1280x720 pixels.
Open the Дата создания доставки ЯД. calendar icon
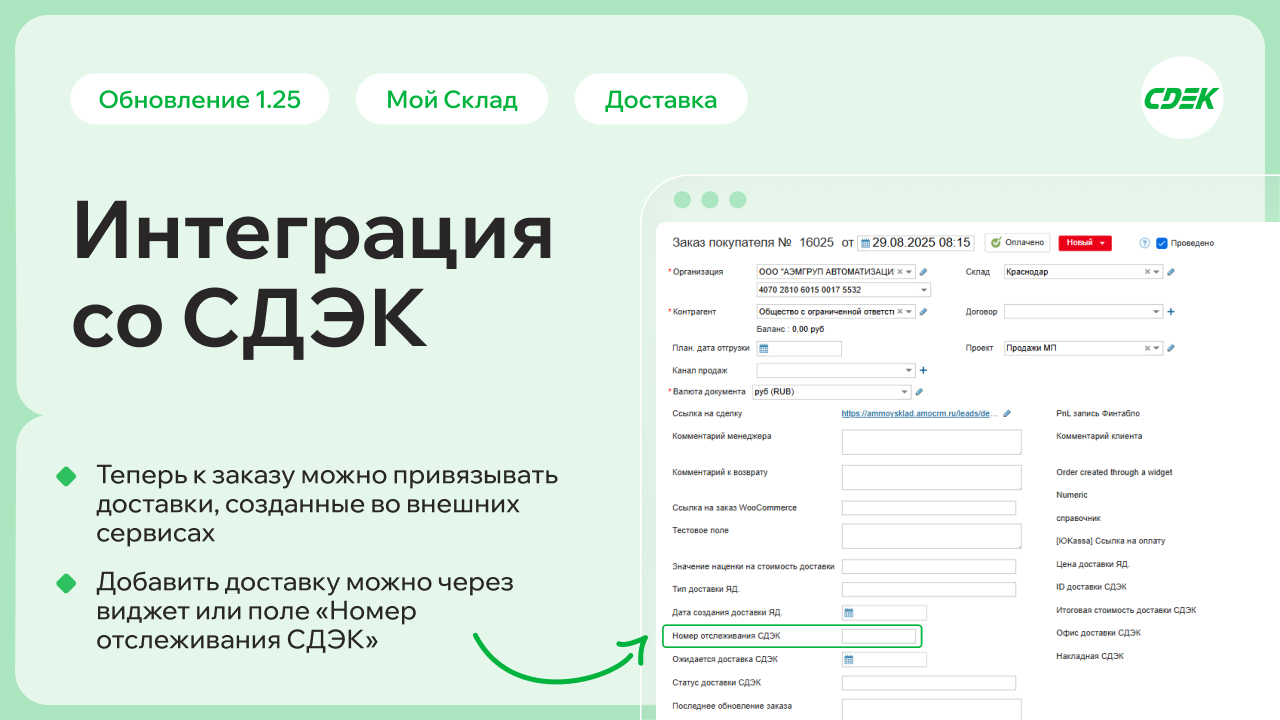coord(849,613)
